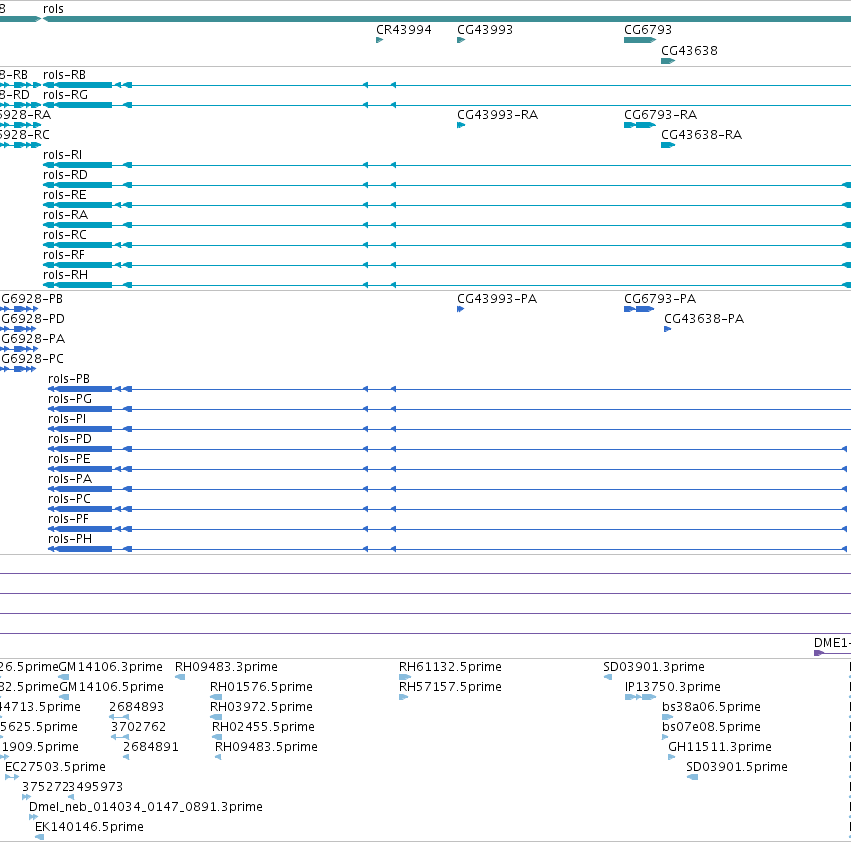Open the rols-PI CDS label
Viewport: 851px width, 842px height.
[x=67, y=419]
